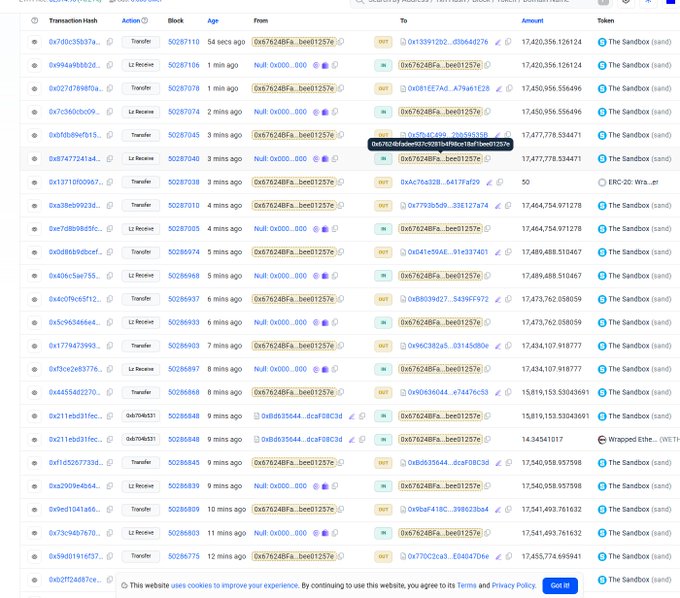Click the Action column header
The height and width of the screenshot is (598, 680).
point(131,20)
